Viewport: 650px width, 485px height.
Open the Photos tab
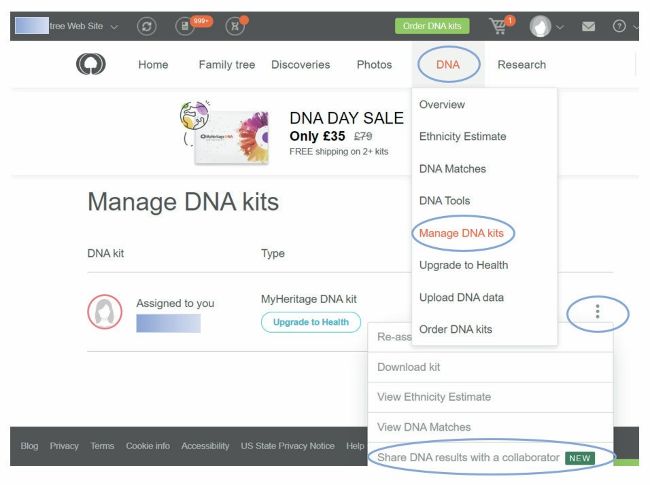pyautogui.click(x=374, y=65)
